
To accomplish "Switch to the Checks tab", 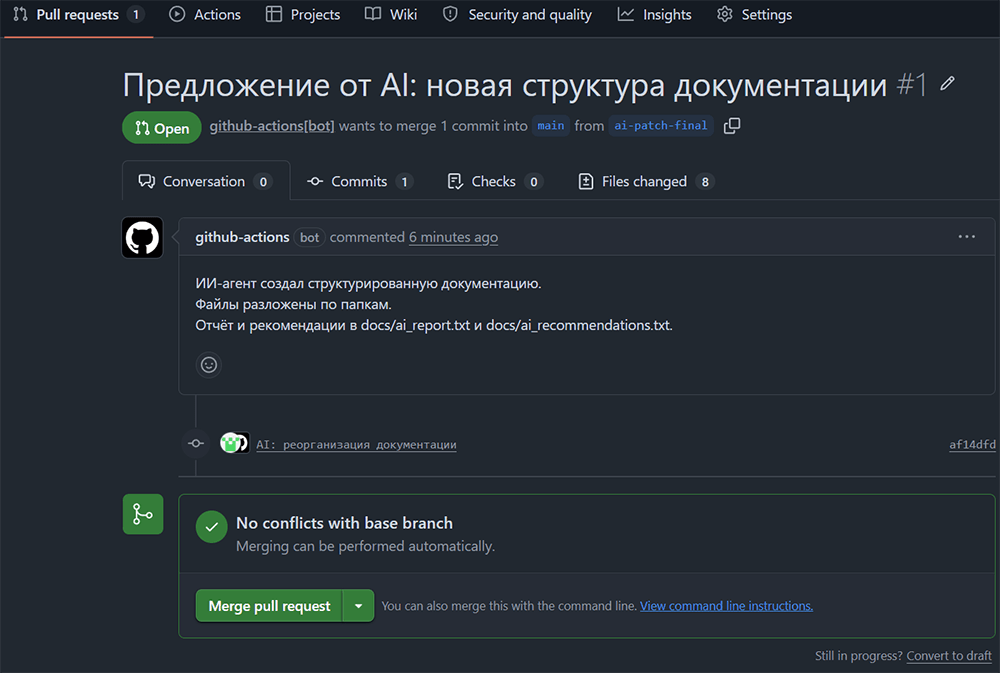I will pyautogui.click(x=495, y=182).
